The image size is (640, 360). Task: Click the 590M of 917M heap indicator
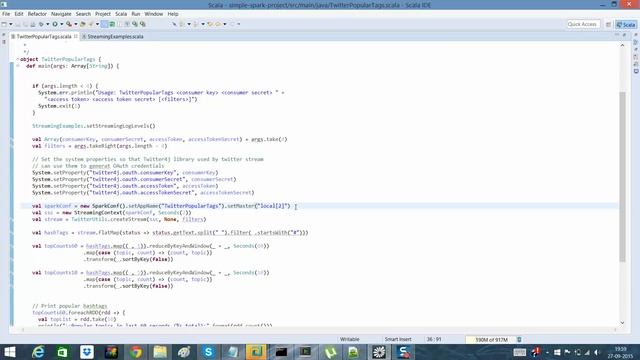coord(491,340)
